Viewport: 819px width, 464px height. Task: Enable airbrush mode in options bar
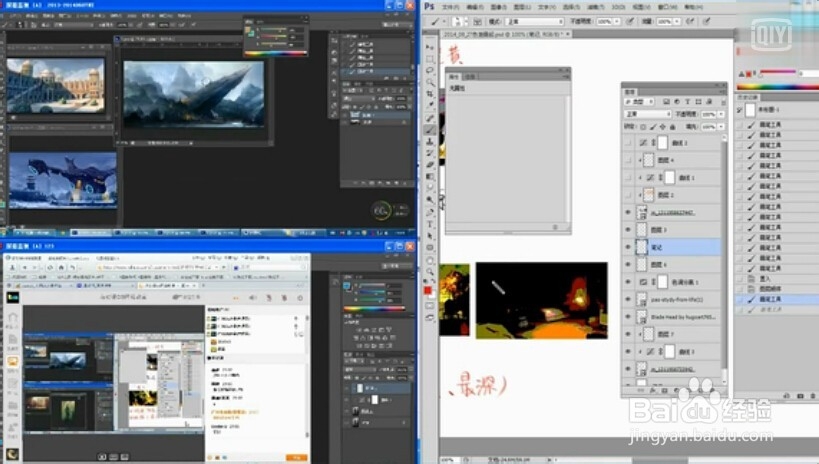point(690,21)
